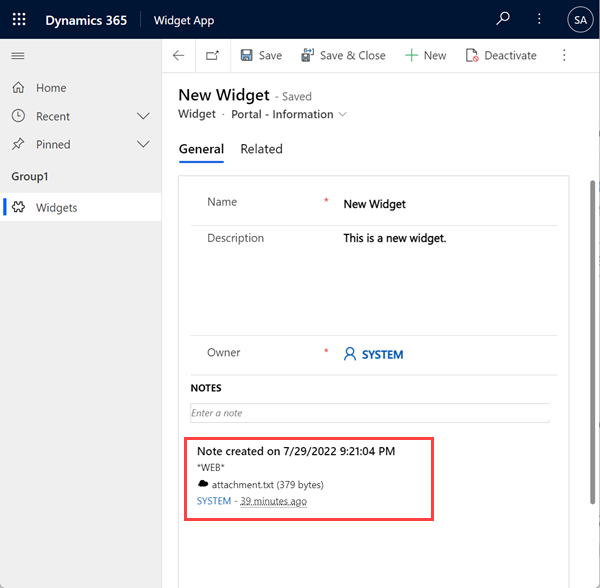Click the Owner field label
600x588 pixels.
coord(223,352)
